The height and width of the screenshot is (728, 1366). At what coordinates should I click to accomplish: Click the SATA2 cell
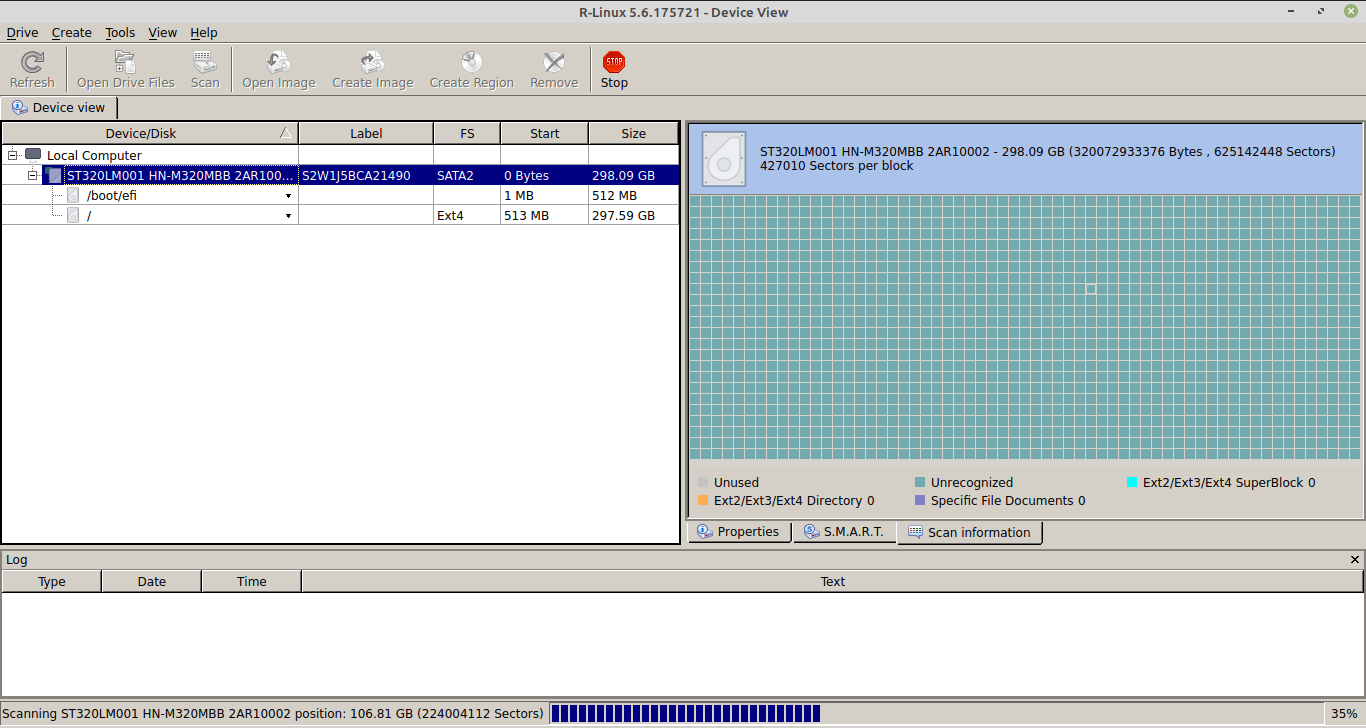pyautogui.click(x=467, y=175)
